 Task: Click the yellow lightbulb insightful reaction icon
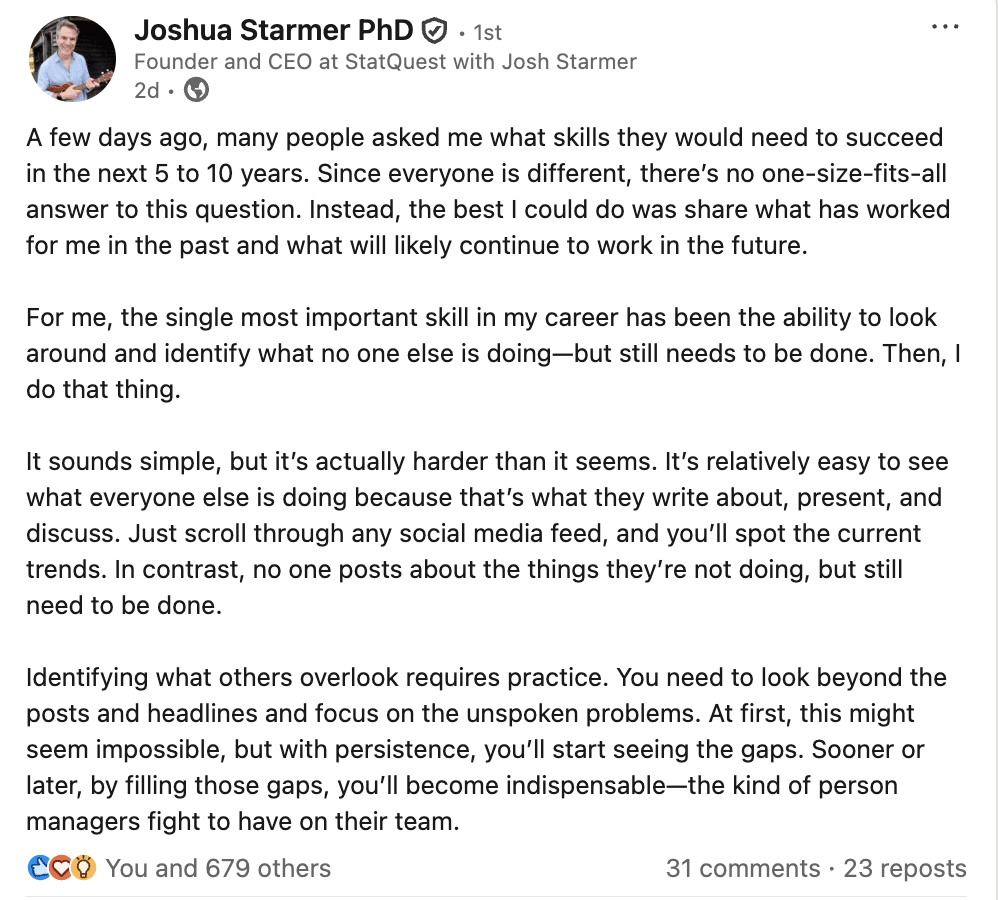point(83,868)
